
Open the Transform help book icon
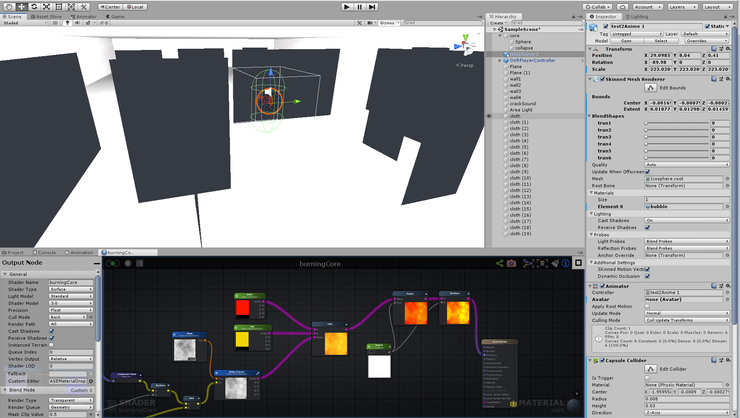714,49
